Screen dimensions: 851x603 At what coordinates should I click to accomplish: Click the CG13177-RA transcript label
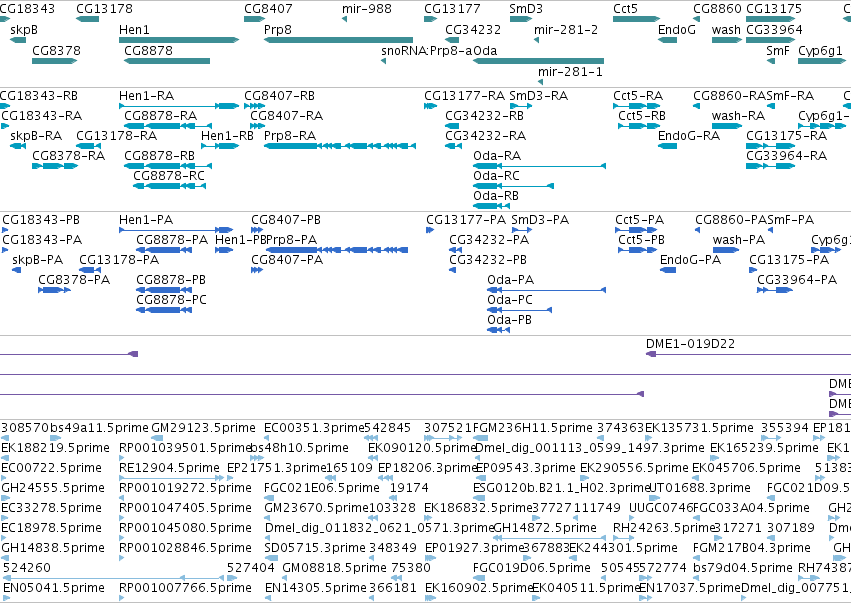pos(464,96)
